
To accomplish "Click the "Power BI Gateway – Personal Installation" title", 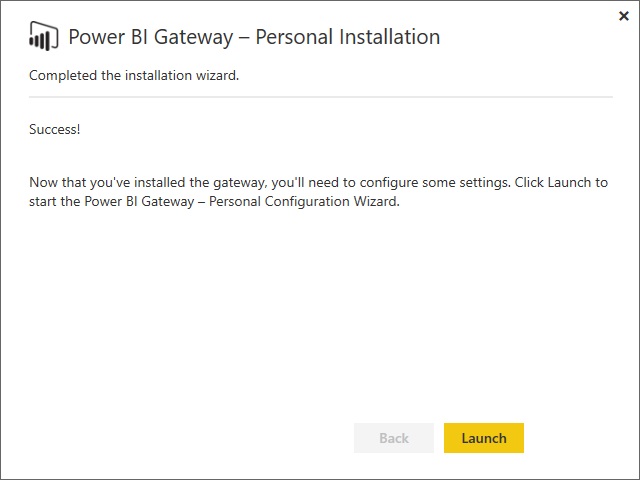I will (x=254, y=37).
